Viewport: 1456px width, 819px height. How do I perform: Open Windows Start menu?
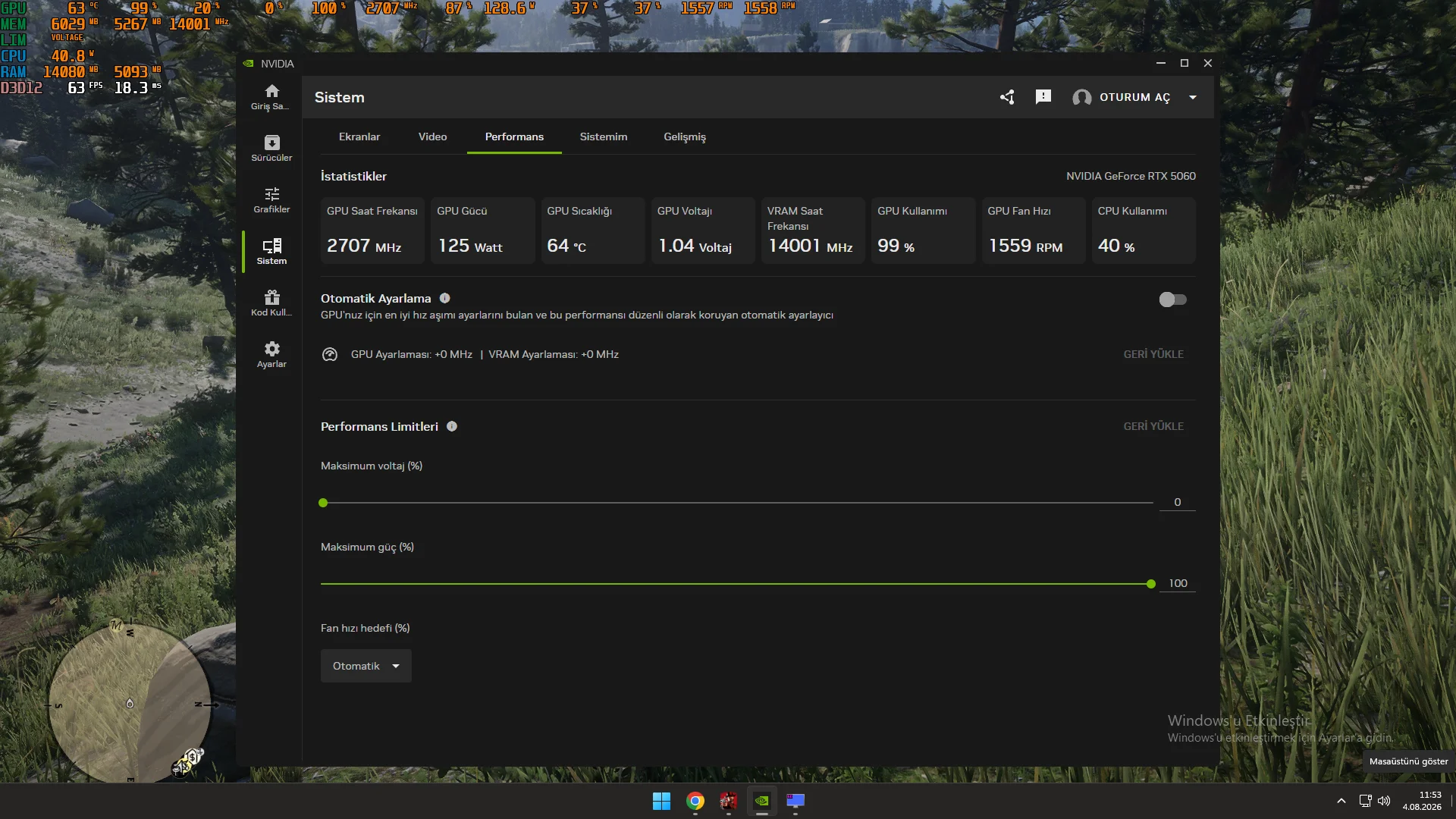661,801
